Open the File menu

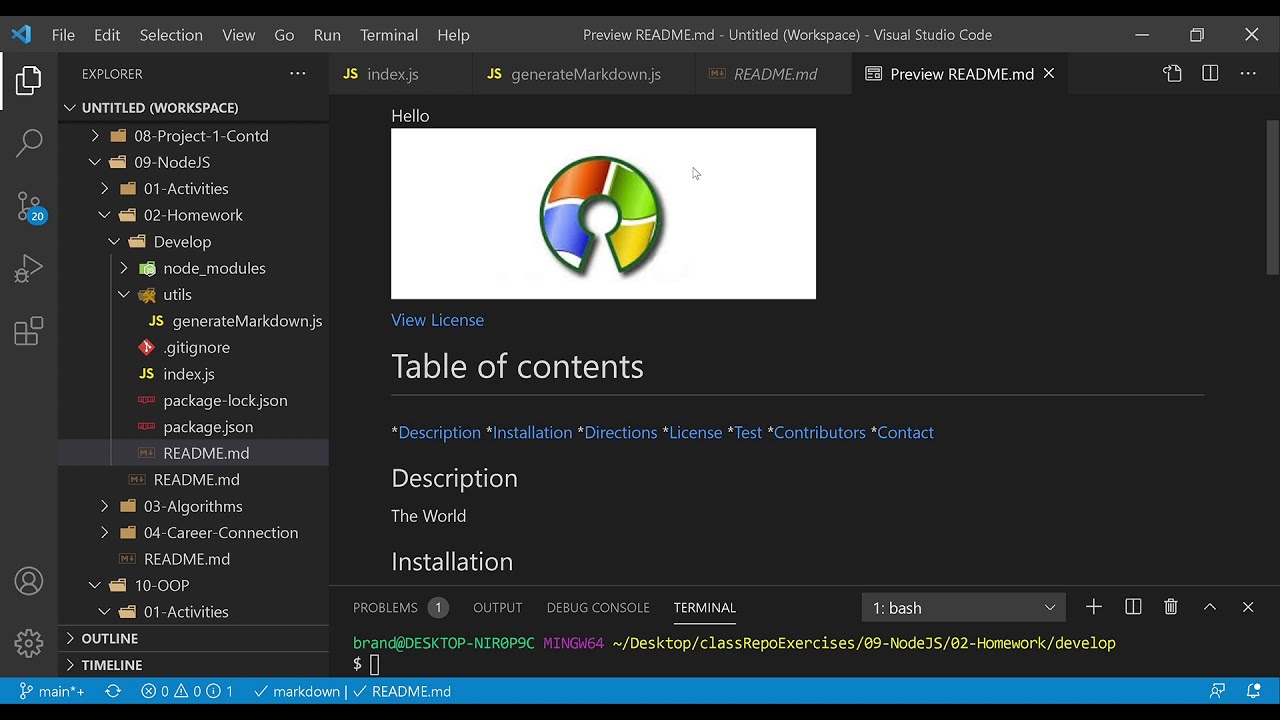pyautogui.click(x=63, y=35)
